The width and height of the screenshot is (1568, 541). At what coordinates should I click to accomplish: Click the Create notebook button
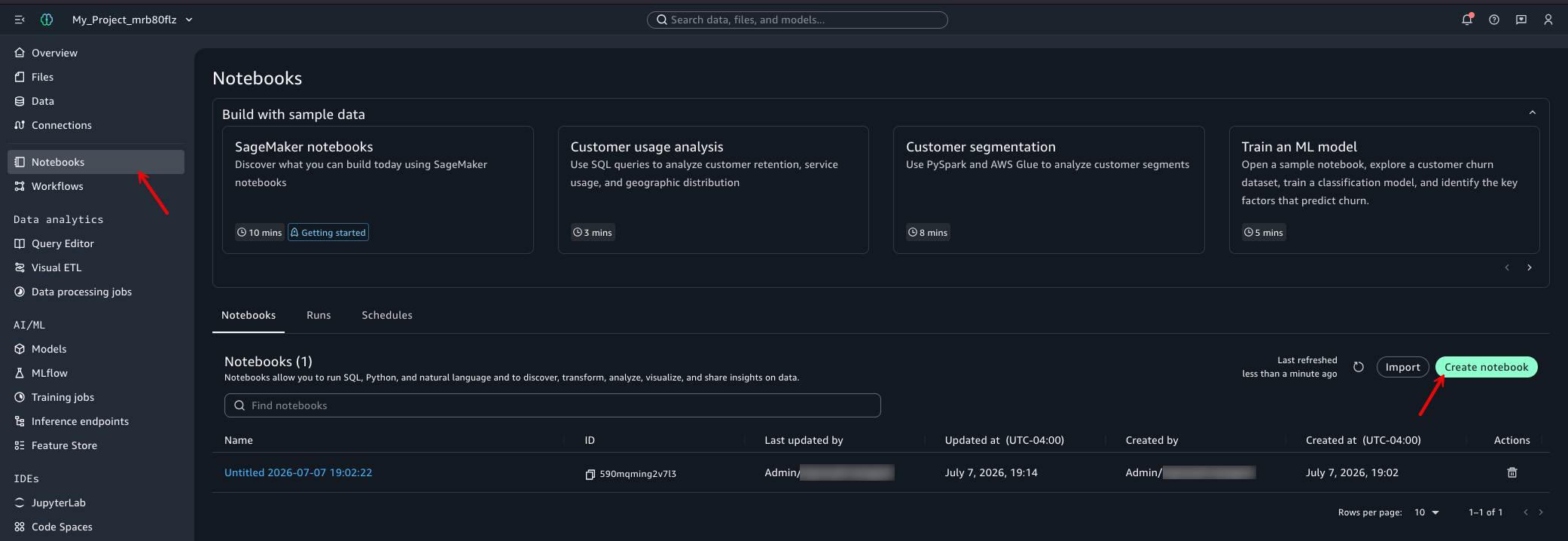pyautogui.click(x=1486, y=367)
